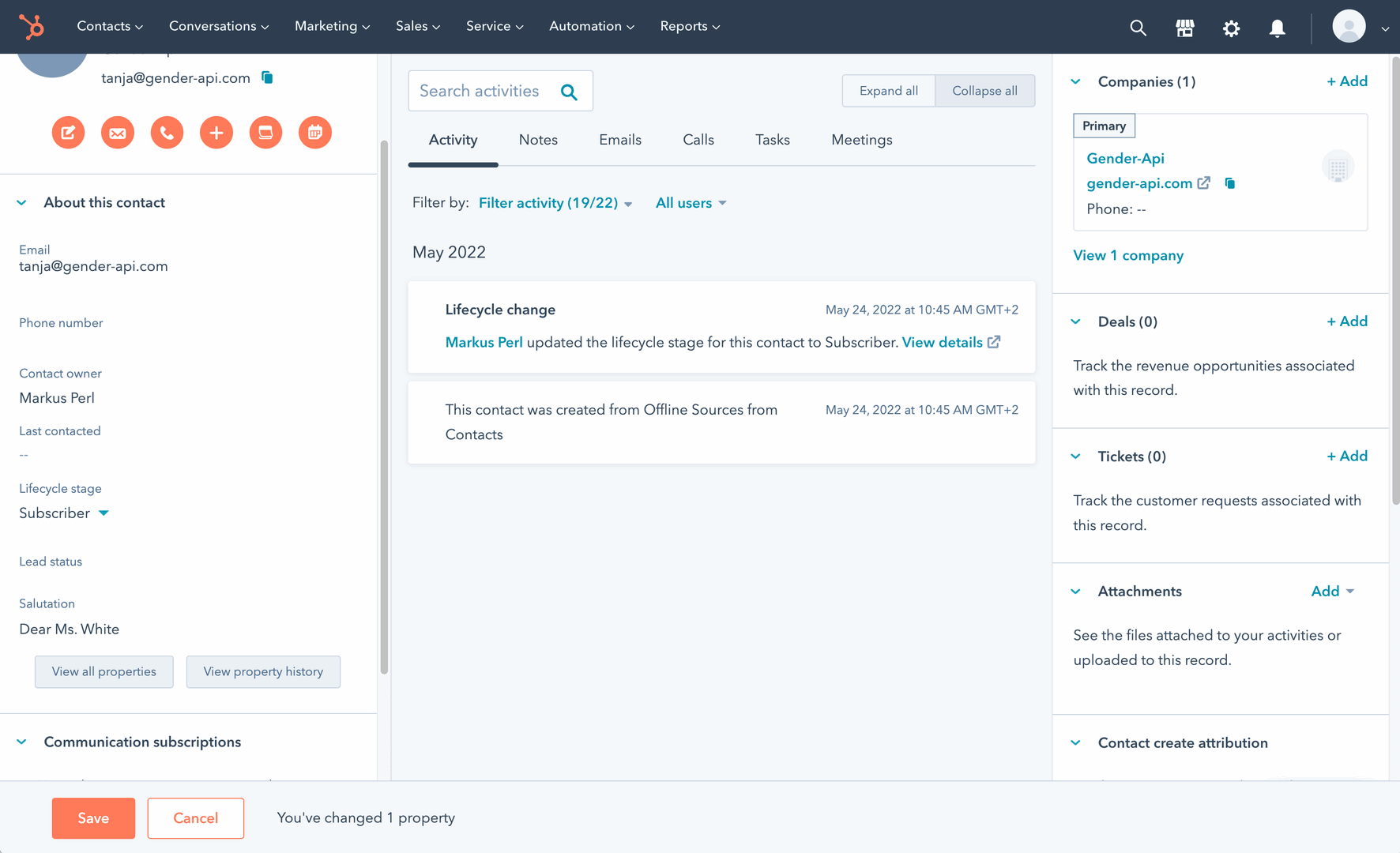Image resolution: width=1400 pixels, height=853 pixels.
Task: Open the Marketing menu
Action: [x=333, y=27]
